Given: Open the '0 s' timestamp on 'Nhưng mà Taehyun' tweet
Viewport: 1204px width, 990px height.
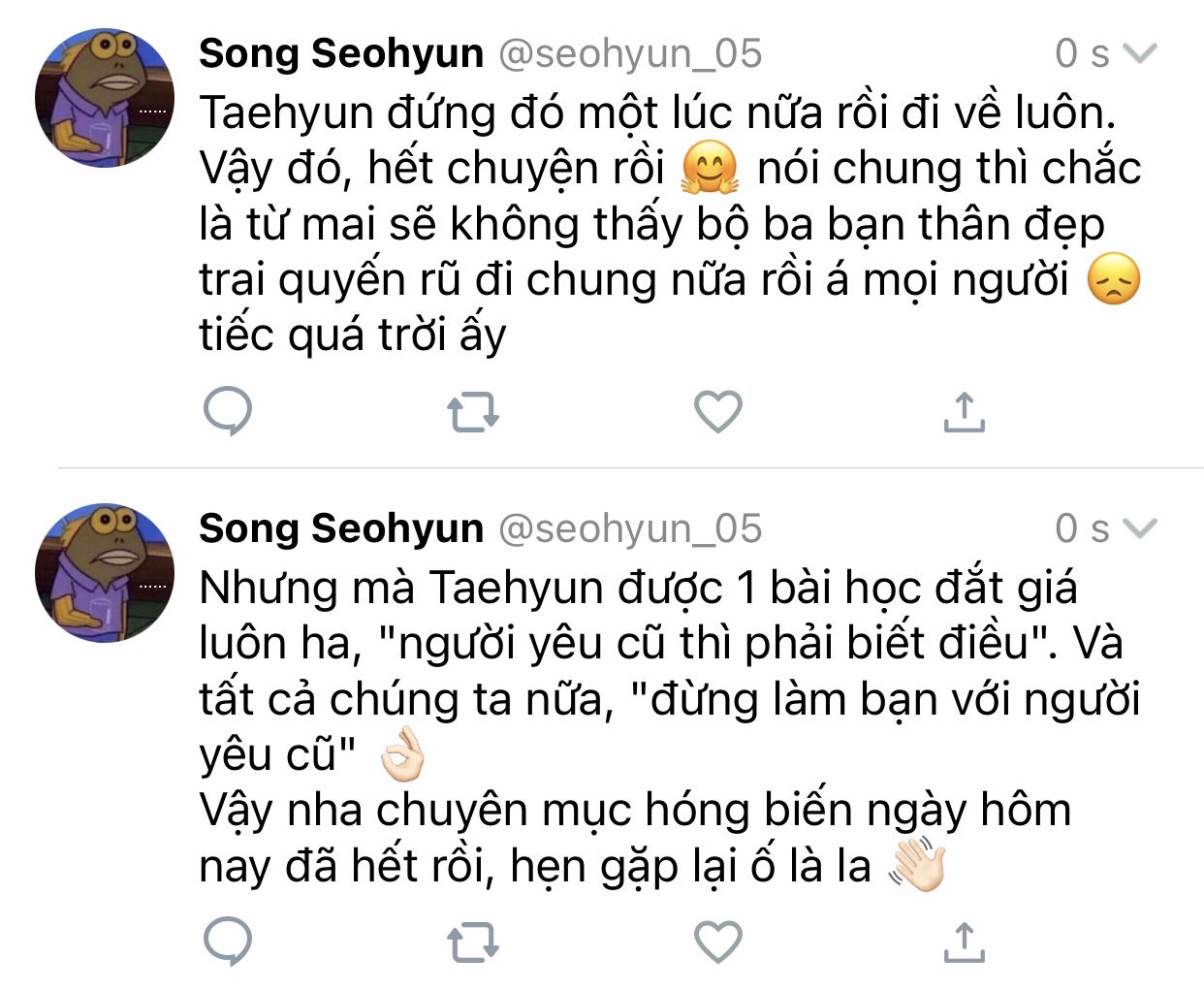Looking at the screenshot, I should [1081, 528].
